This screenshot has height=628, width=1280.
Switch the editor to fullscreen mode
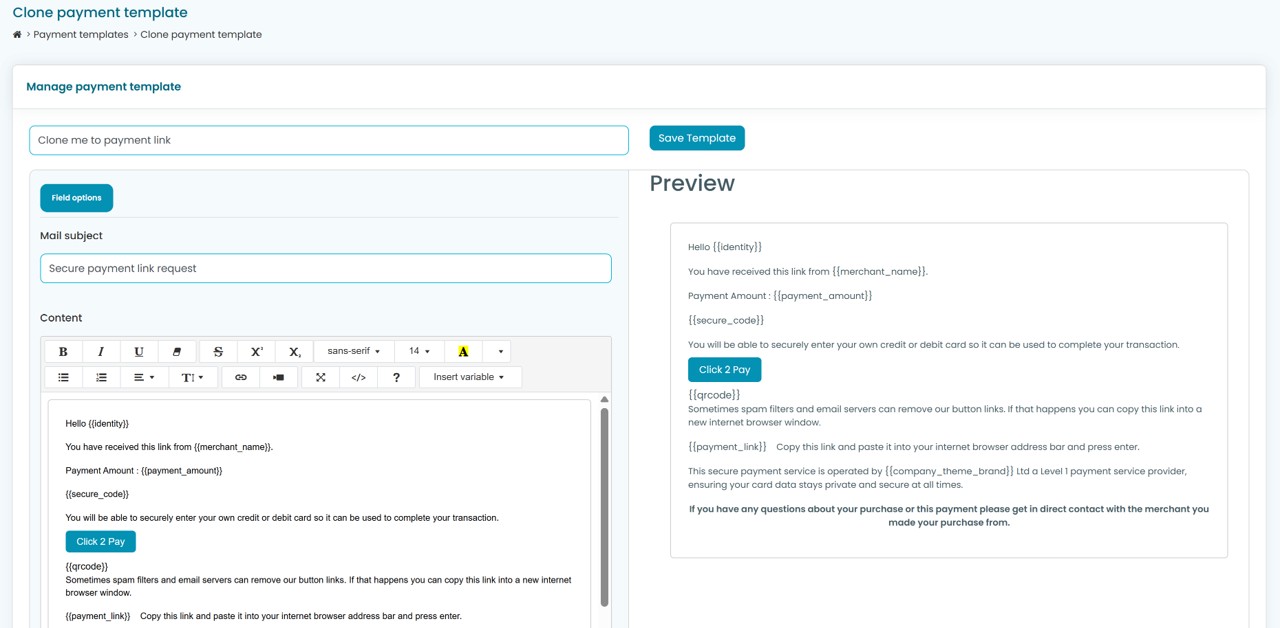coord(320,377)
